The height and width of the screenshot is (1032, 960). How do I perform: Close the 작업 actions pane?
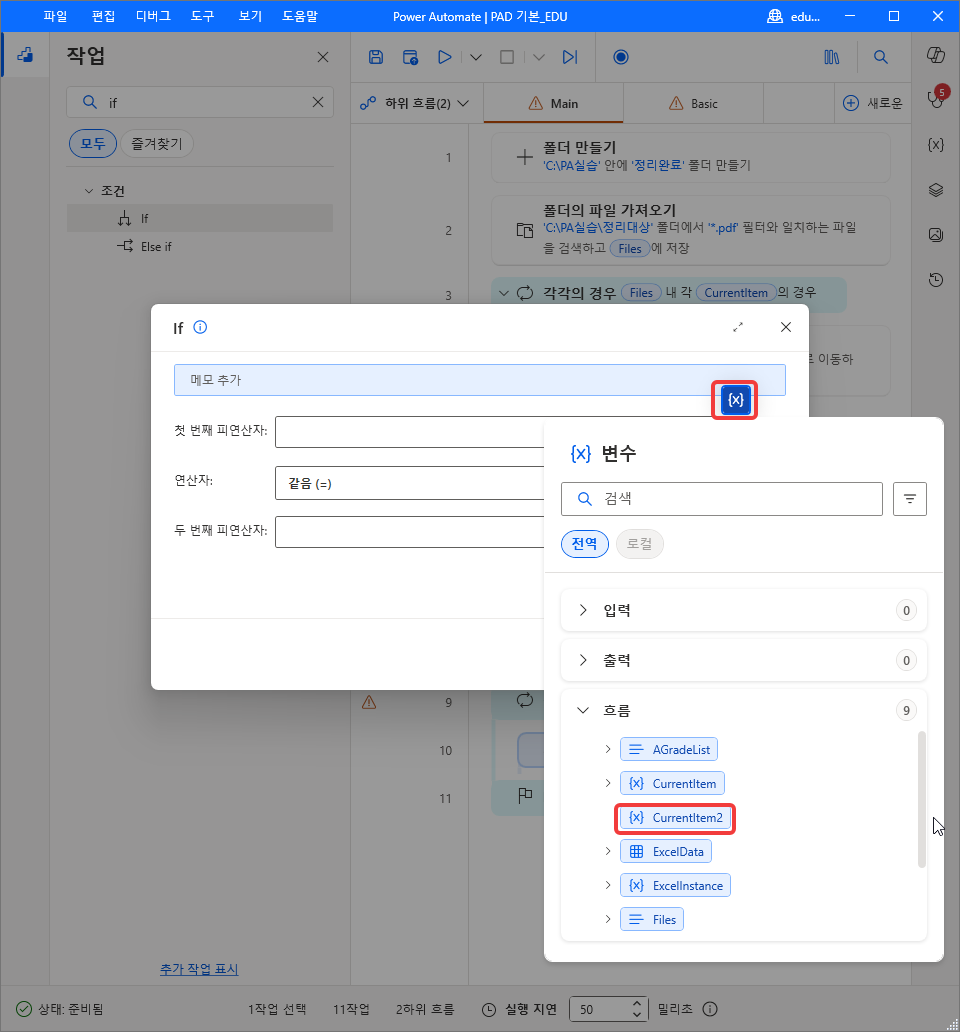click(x=322, y=57)
